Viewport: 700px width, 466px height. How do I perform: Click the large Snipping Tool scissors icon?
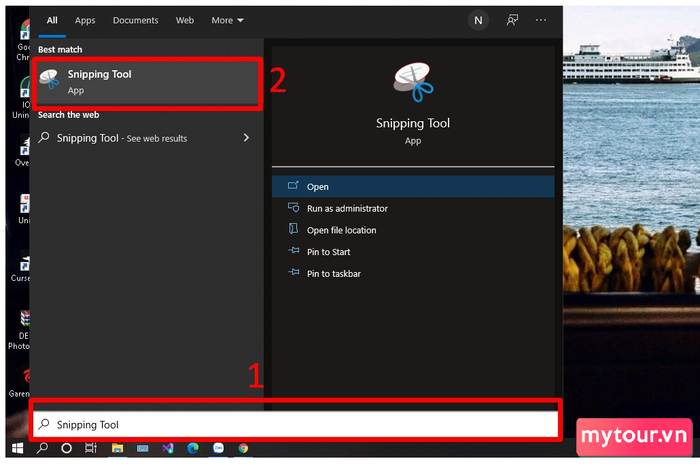[x=413, y=82]
